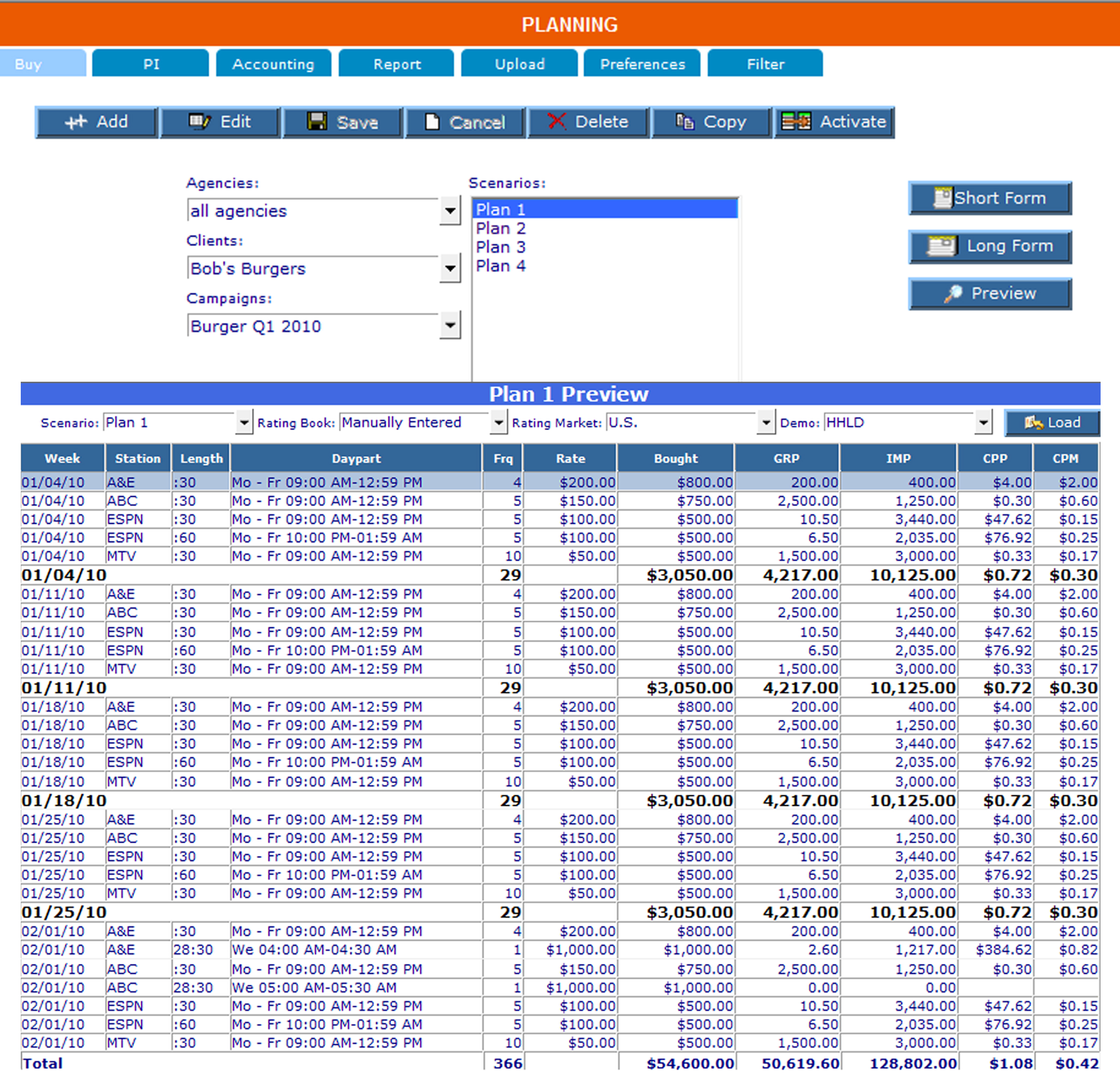The width and height of the screenshot is (1120, 1087).
Task: Click the Add button plus icon
Action: click(75, 122)
